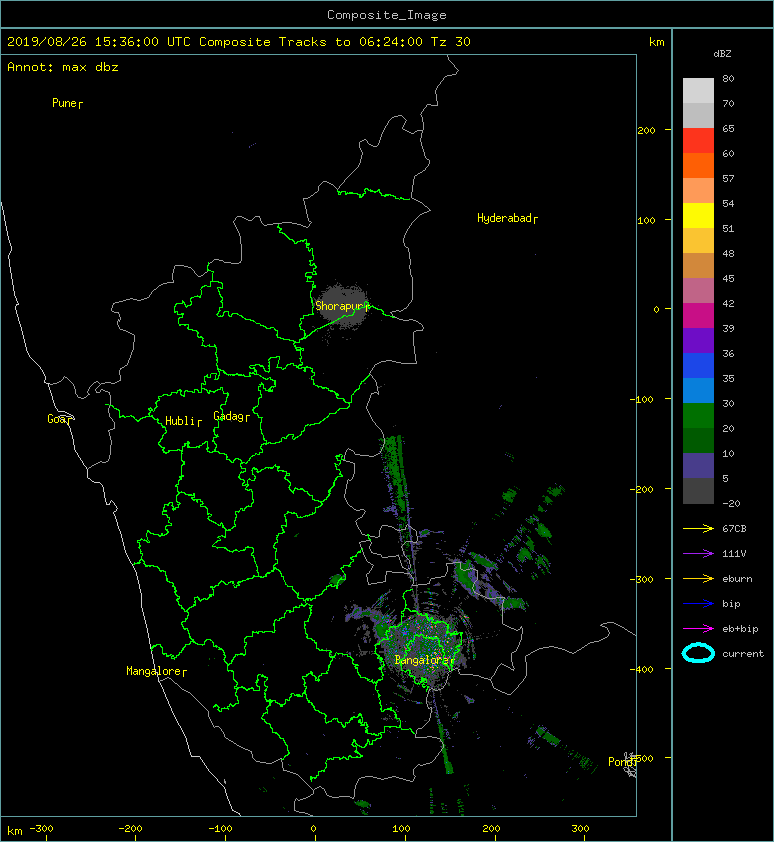Click the -300 tick on the vertical axis

pos(641,579)
